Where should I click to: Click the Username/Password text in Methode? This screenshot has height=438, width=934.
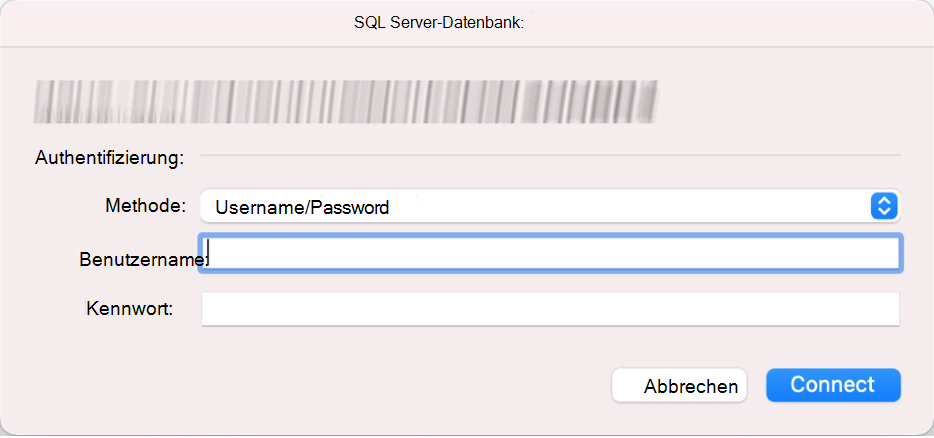click(x=302, y=207)
